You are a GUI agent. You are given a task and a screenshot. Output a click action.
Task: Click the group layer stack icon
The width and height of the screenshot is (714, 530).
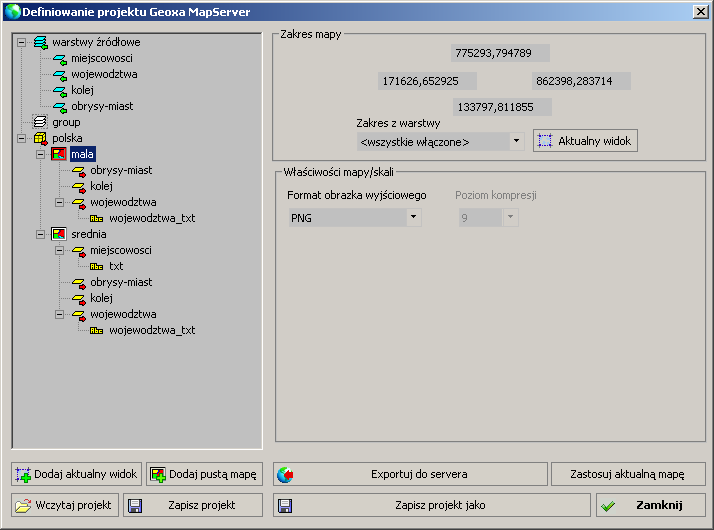41,122
